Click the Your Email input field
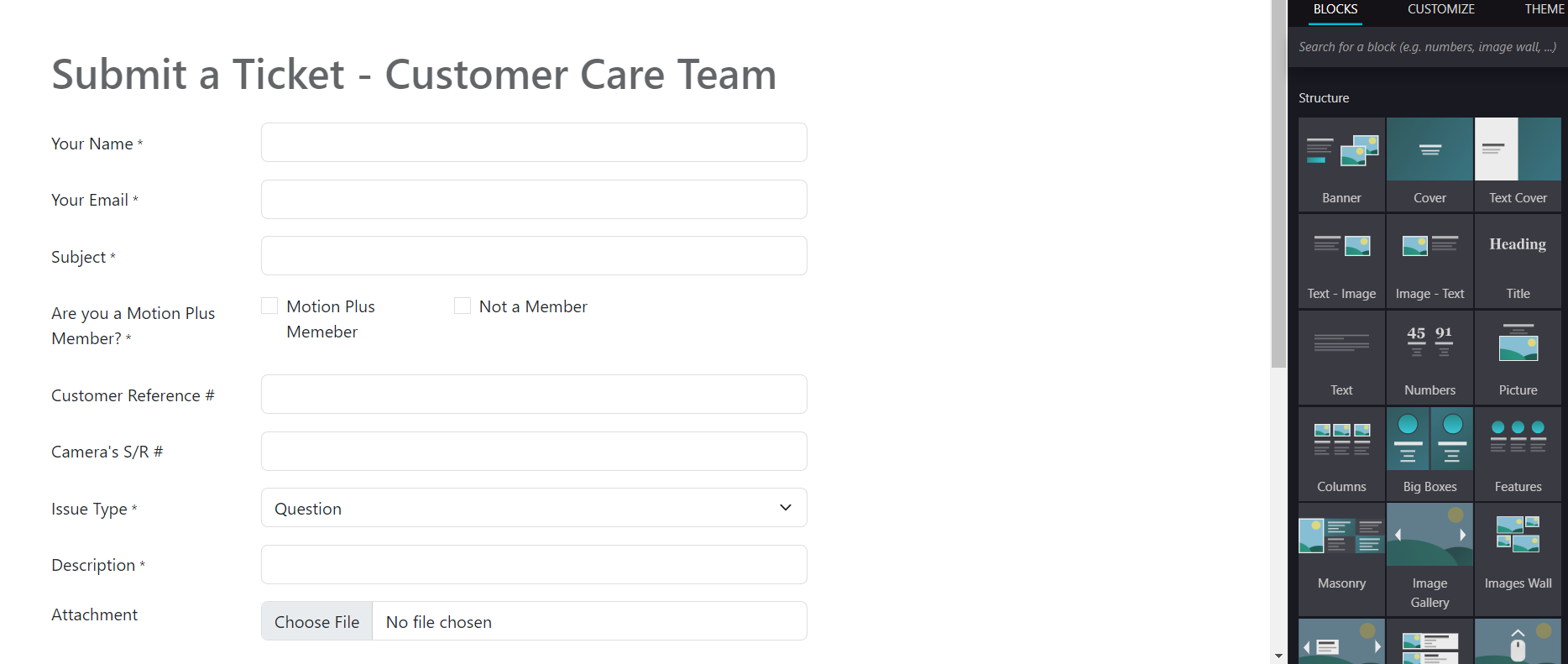The height and width of the screenshot is (664, 1568). click(534, 200)
